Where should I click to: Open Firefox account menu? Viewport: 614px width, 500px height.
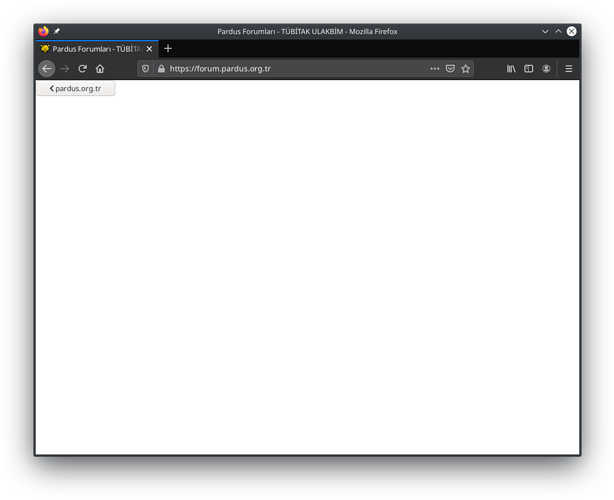tap(546, 69)
